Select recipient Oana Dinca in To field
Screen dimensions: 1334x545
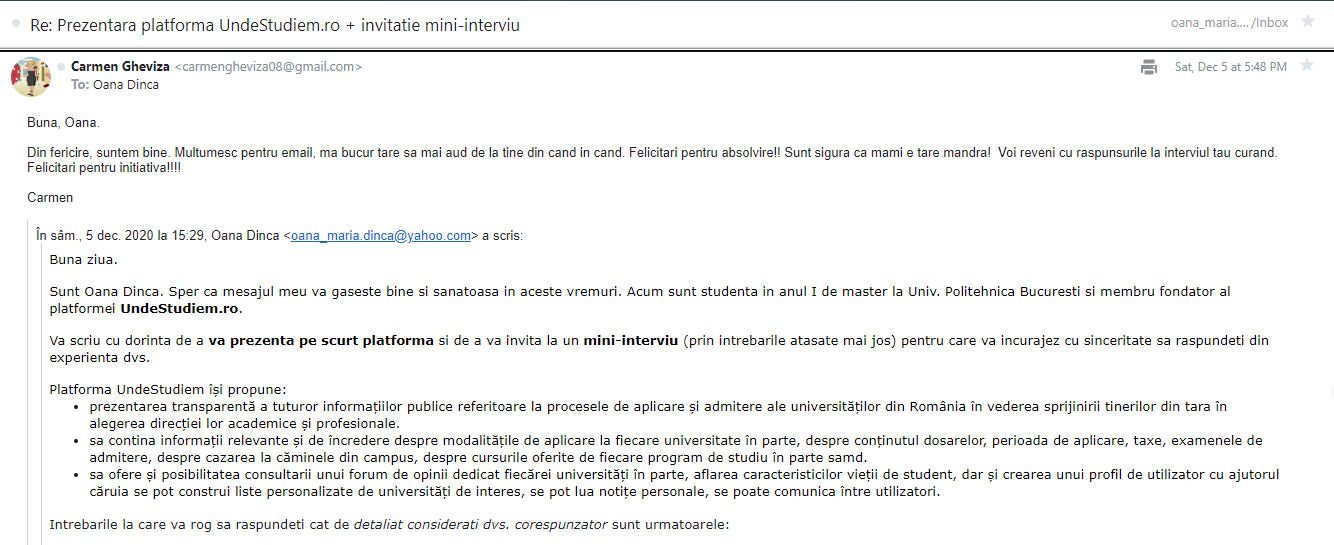[126, 85]
